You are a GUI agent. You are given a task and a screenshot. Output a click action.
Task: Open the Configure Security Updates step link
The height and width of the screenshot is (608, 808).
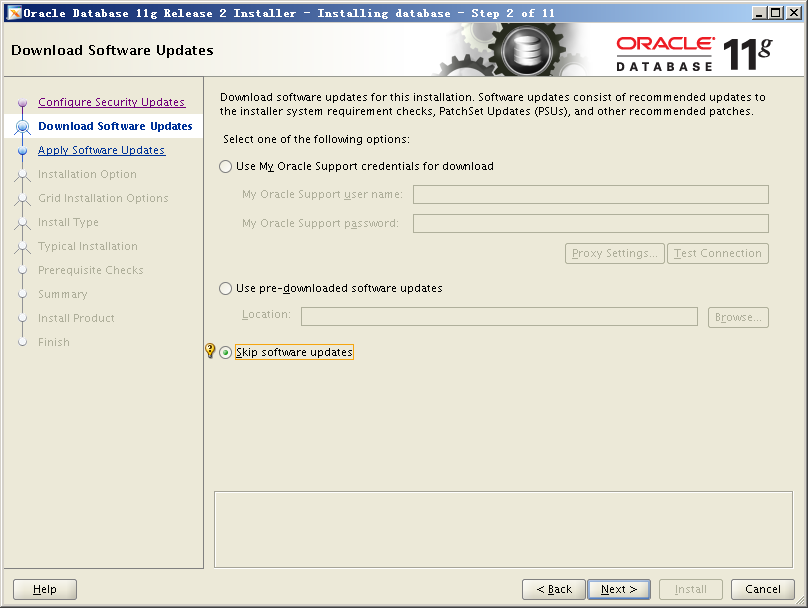tap(111, 102)
